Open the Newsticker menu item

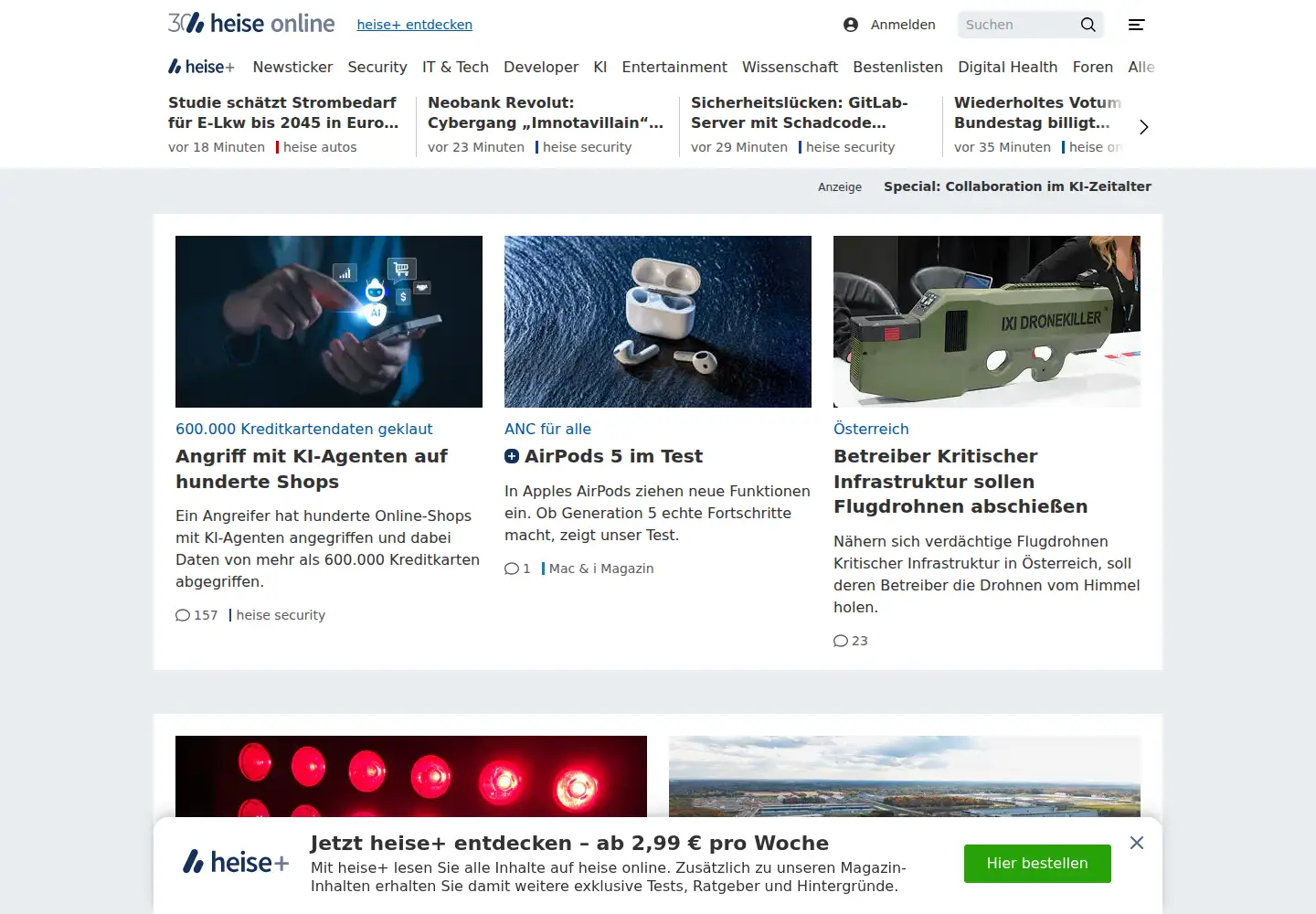292,67
